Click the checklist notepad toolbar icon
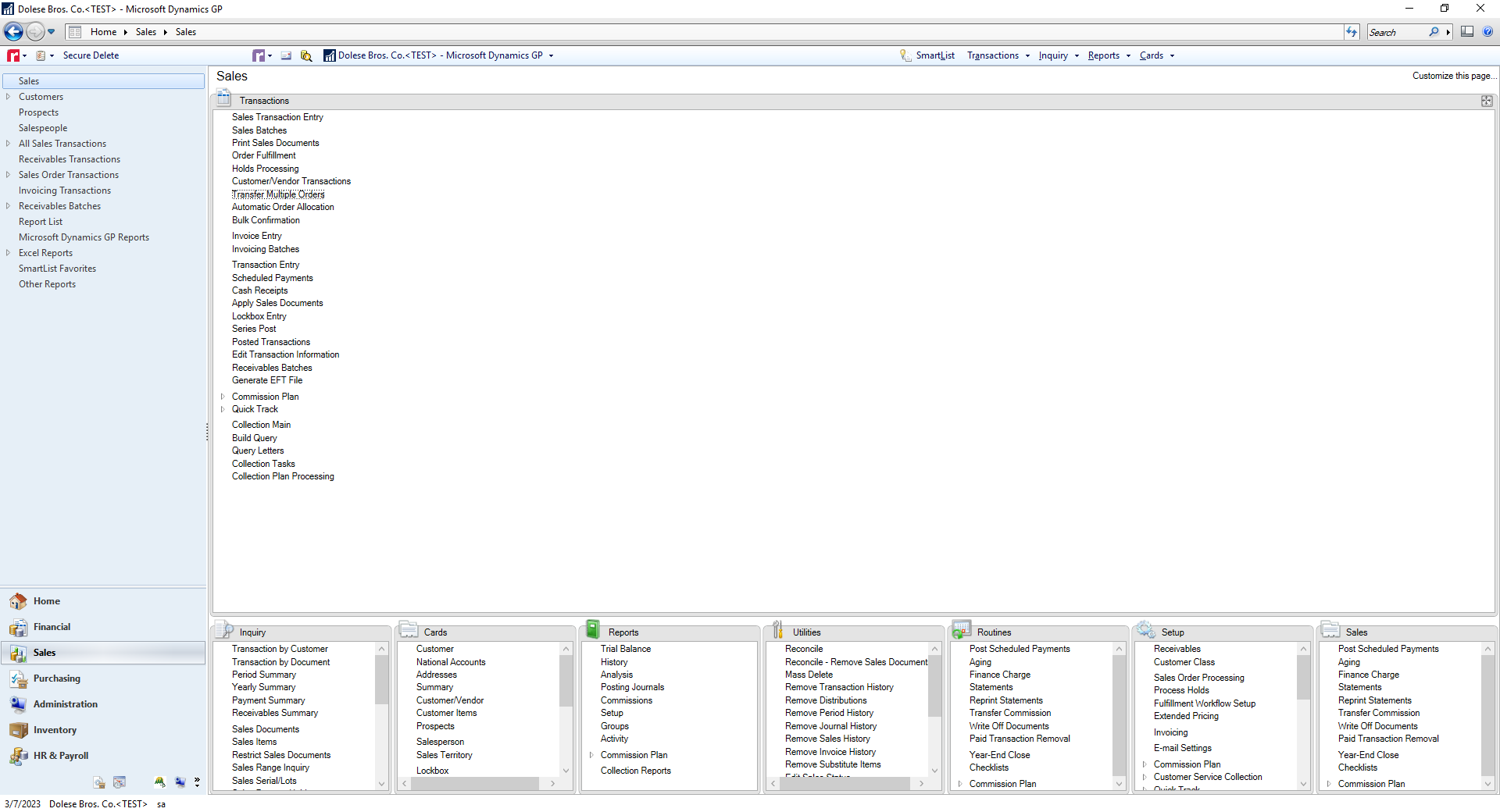Viewport: 1500px width, 812px height. click(x=41, y=55)
